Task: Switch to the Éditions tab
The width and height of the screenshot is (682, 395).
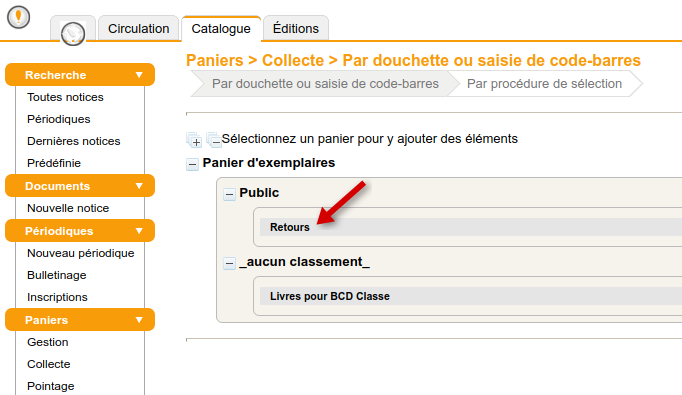Action: (296, 29)
